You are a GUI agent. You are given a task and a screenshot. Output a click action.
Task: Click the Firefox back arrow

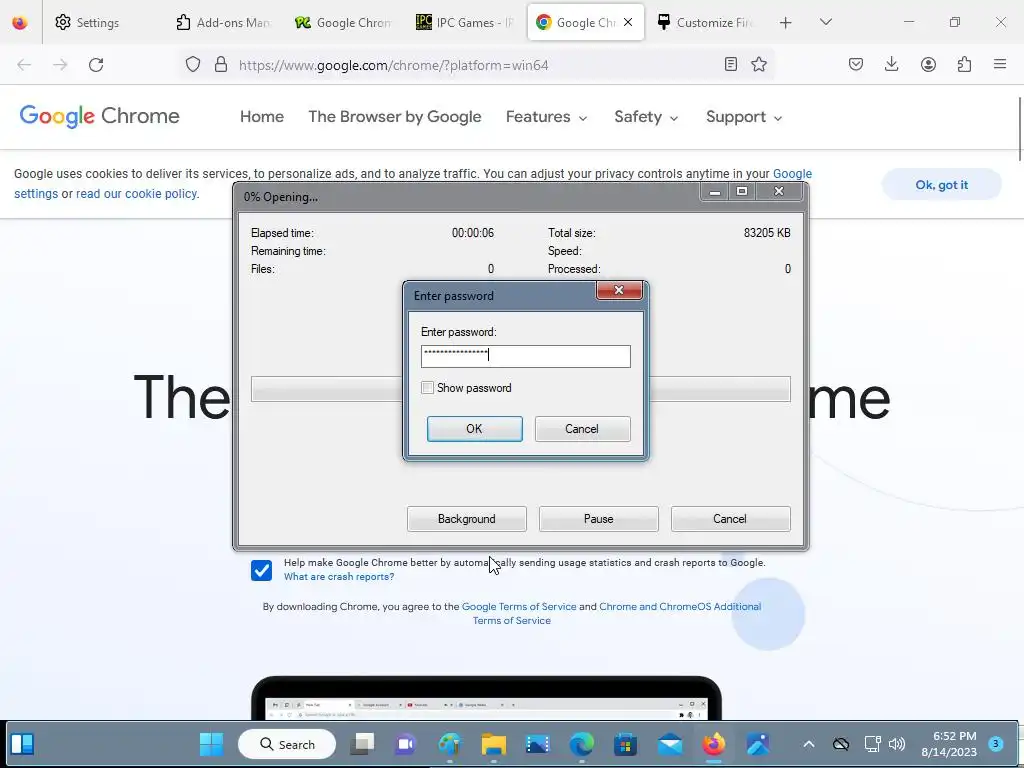(x=24, y=65)
